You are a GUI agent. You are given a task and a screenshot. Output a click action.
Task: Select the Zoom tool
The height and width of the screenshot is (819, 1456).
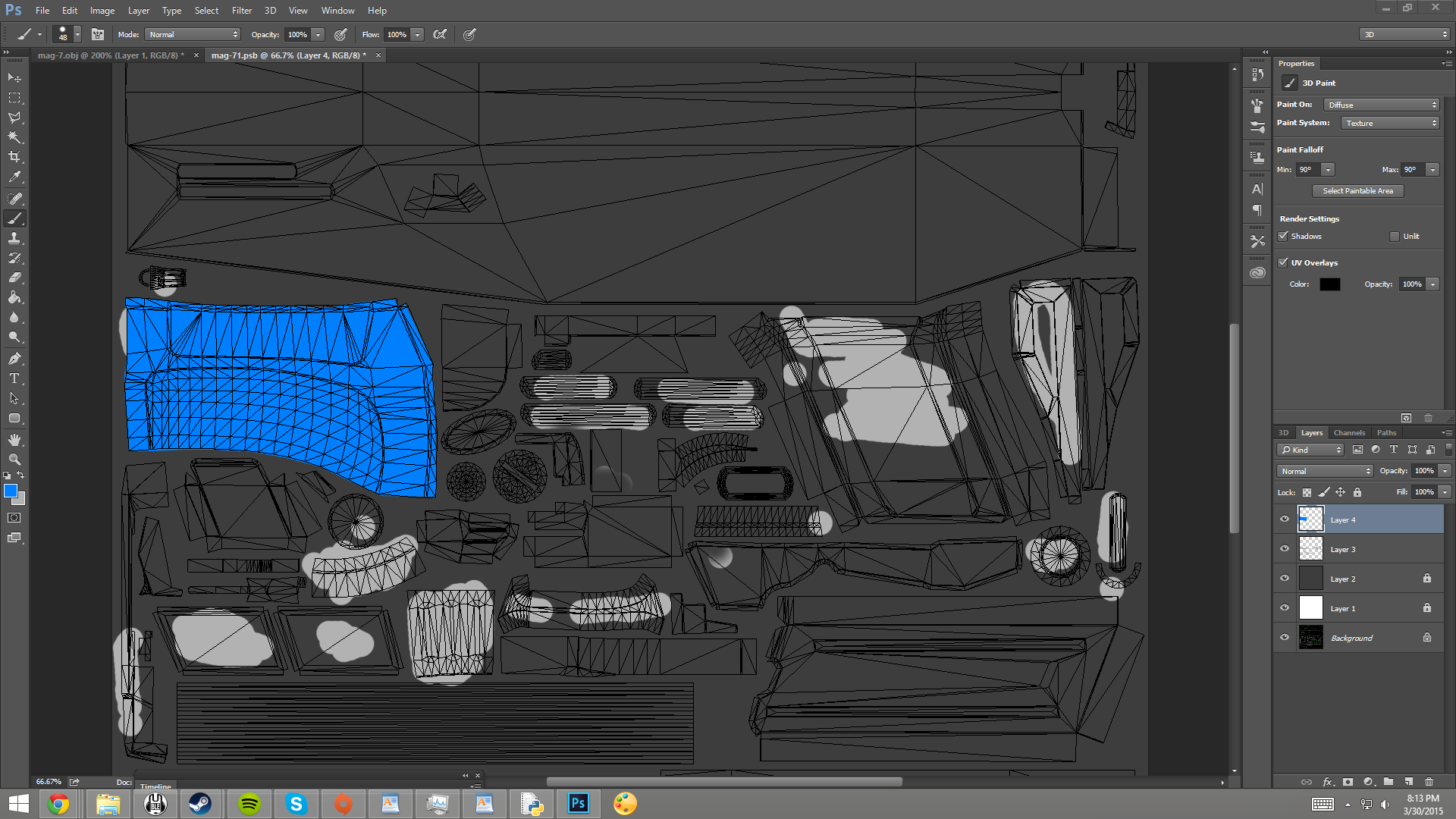point(14,460)
